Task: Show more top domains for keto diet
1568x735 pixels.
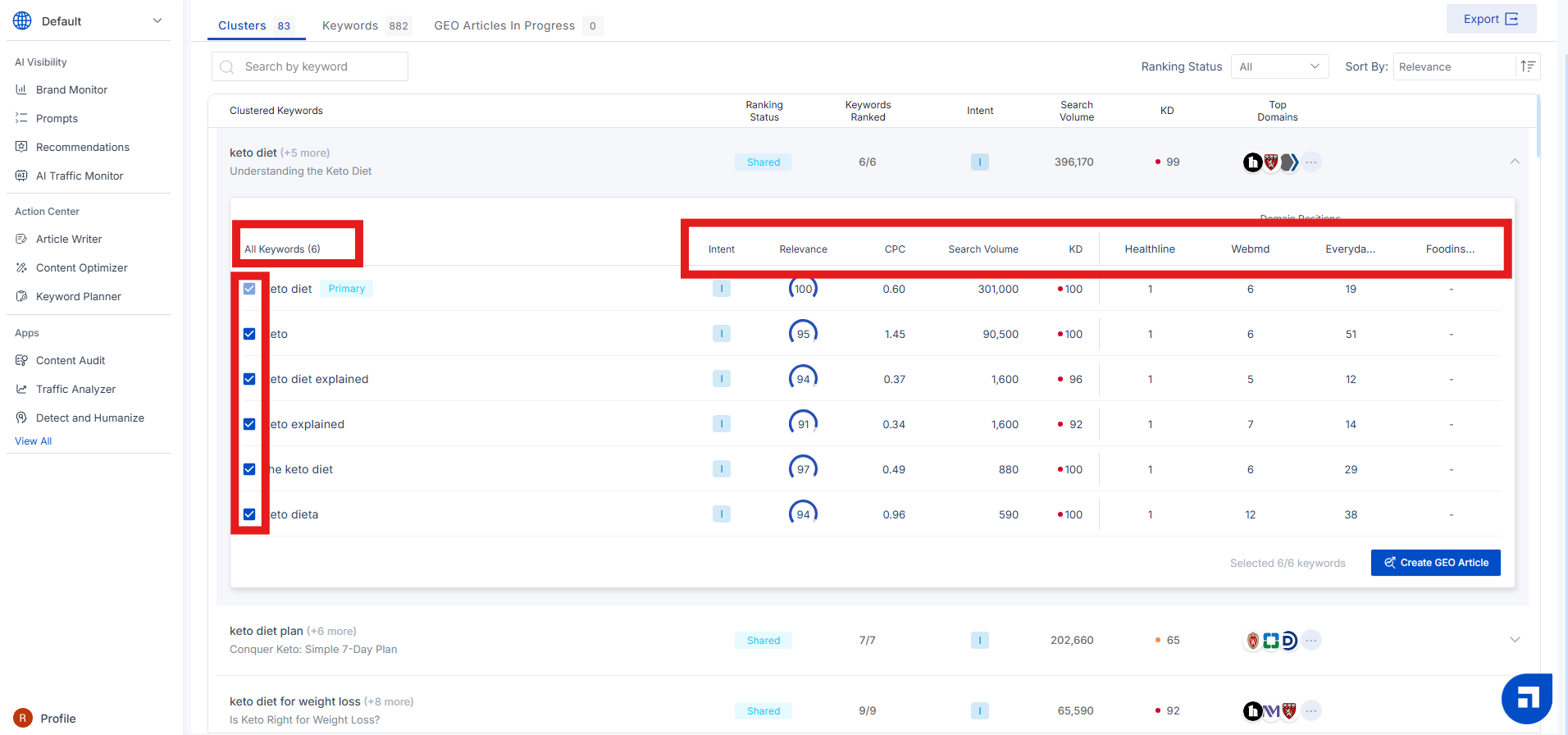Action: (1311, 162)
